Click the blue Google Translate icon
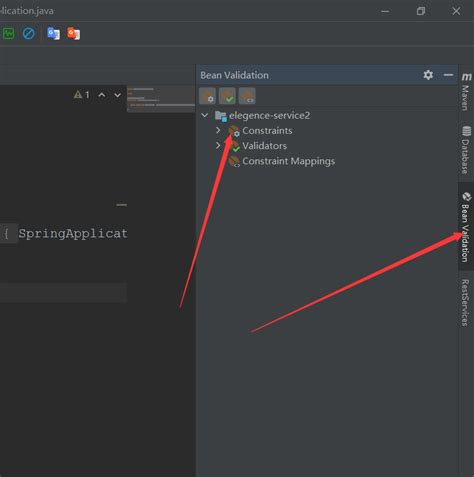474x477 pixels. coord(53,34)
